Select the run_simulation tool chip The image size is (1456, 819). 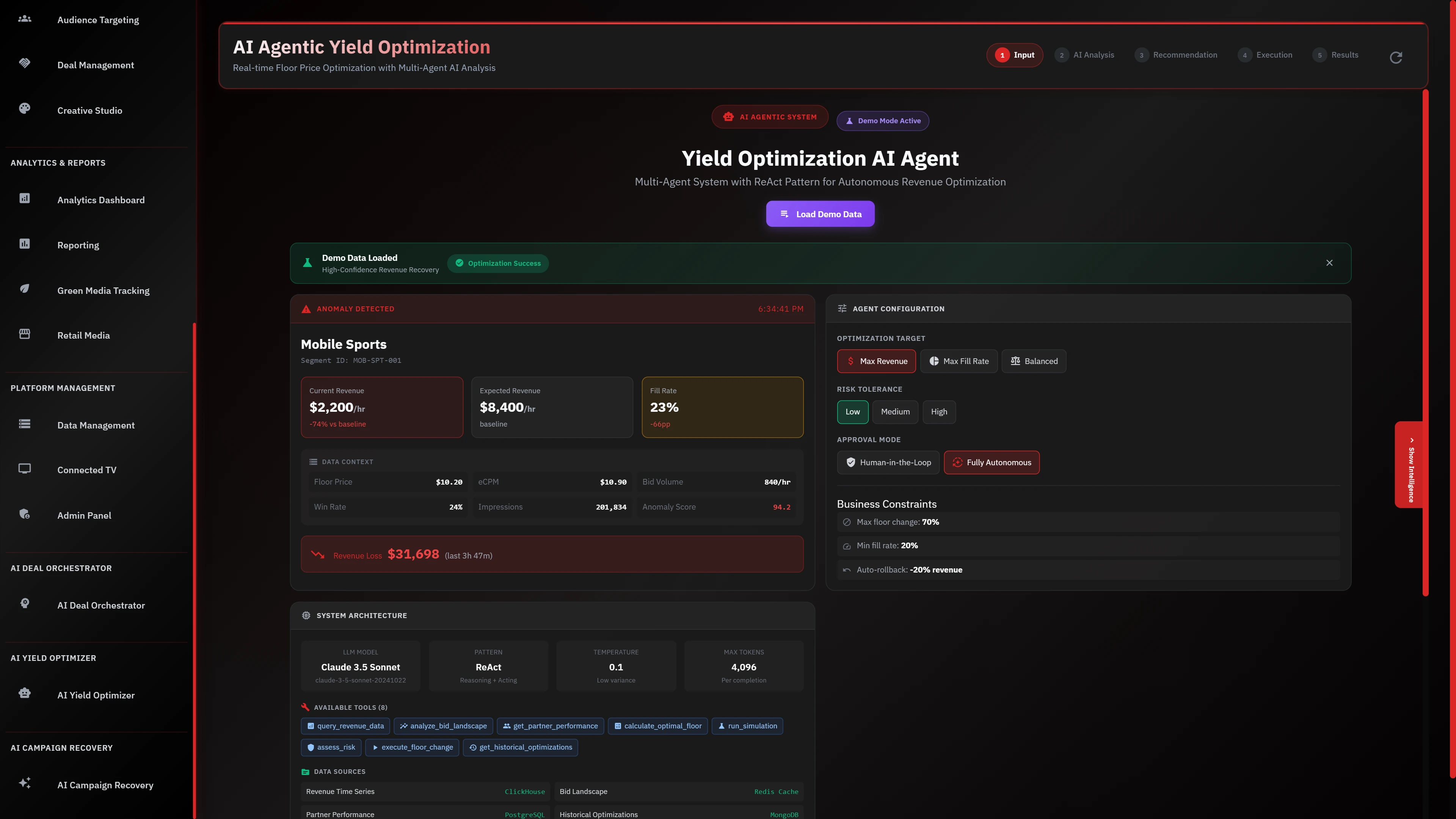pyautogui.click(x=747, y=726)
